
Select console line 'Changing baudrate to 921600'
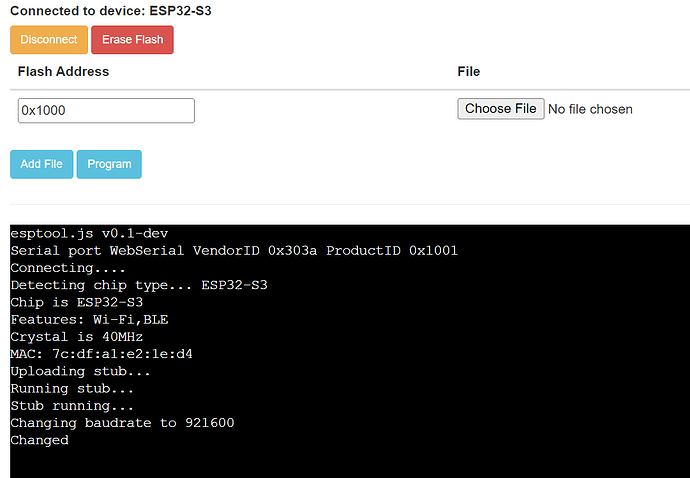point(122,423)
